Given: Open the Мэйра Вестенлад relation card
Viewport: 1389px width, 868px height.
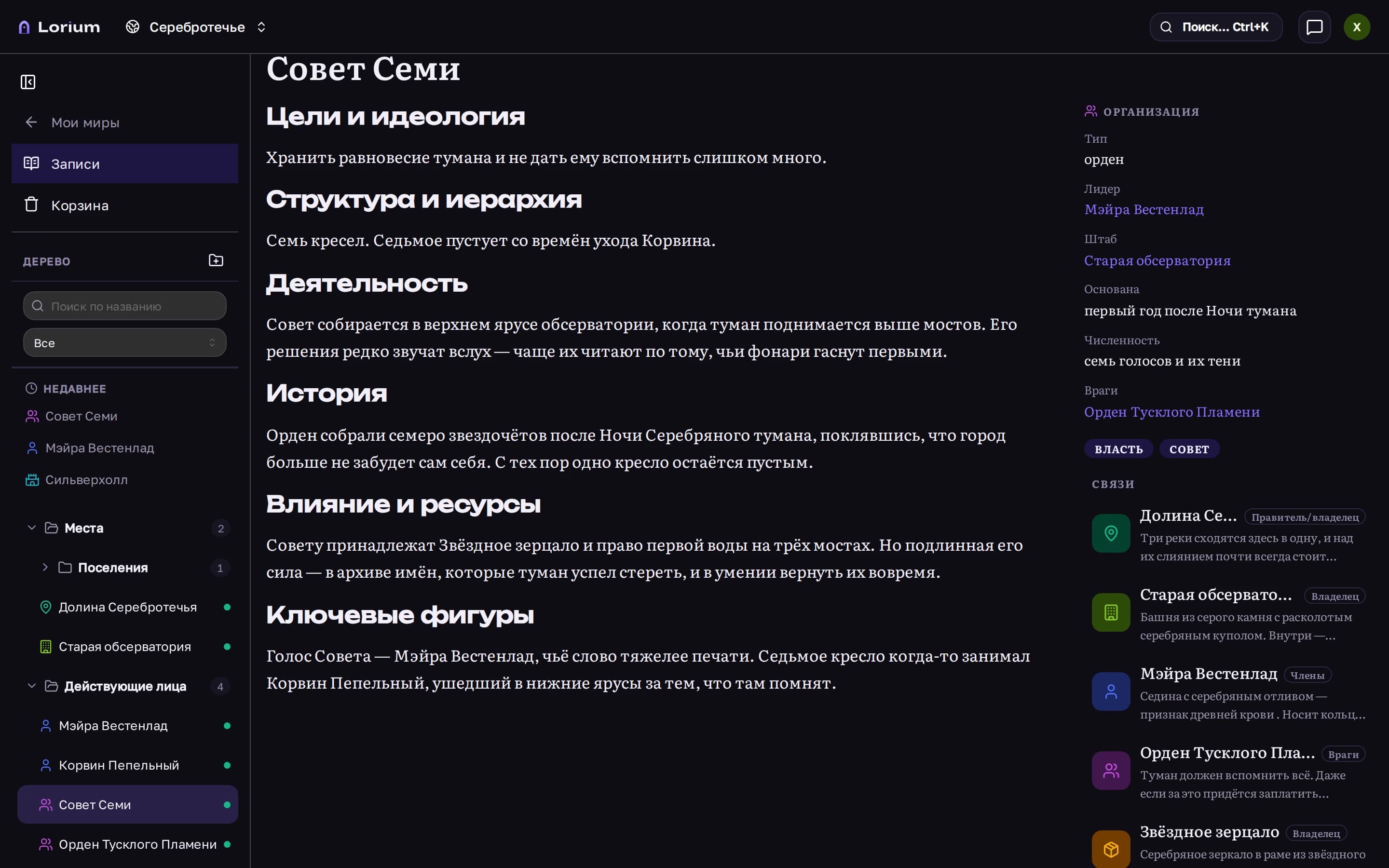Looking at the screenshot, I should (1228, 692).
